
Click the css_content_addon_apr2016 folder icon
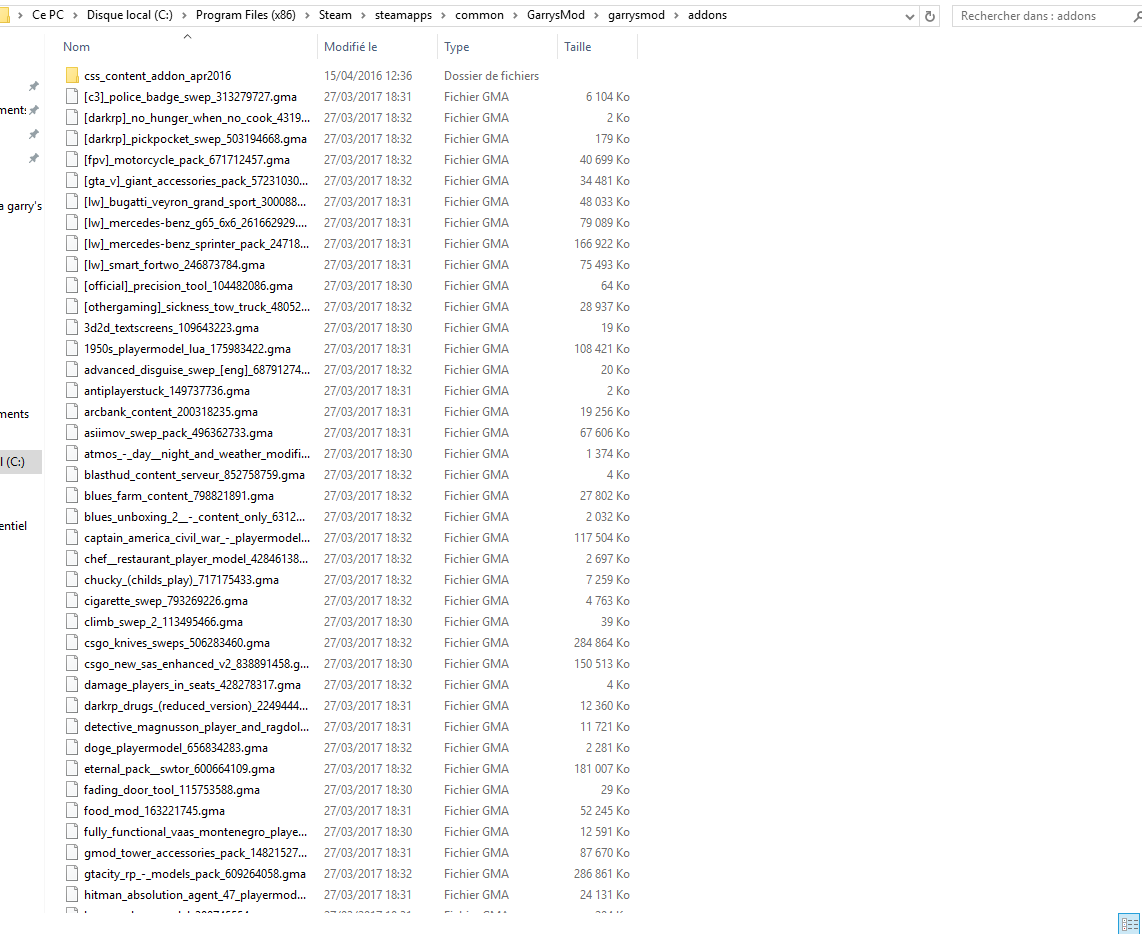coord(71,75)
